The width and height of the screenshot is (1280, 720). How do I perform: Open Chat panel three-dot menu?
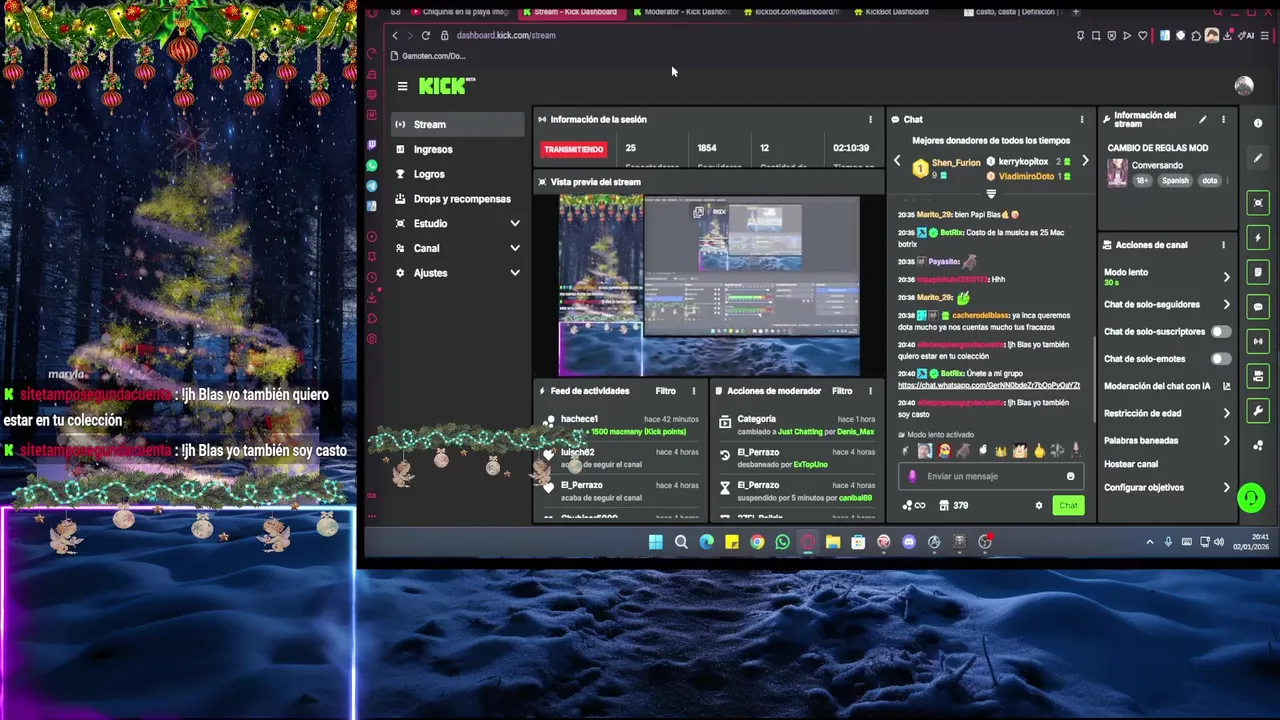click(x=1081, y=119)
